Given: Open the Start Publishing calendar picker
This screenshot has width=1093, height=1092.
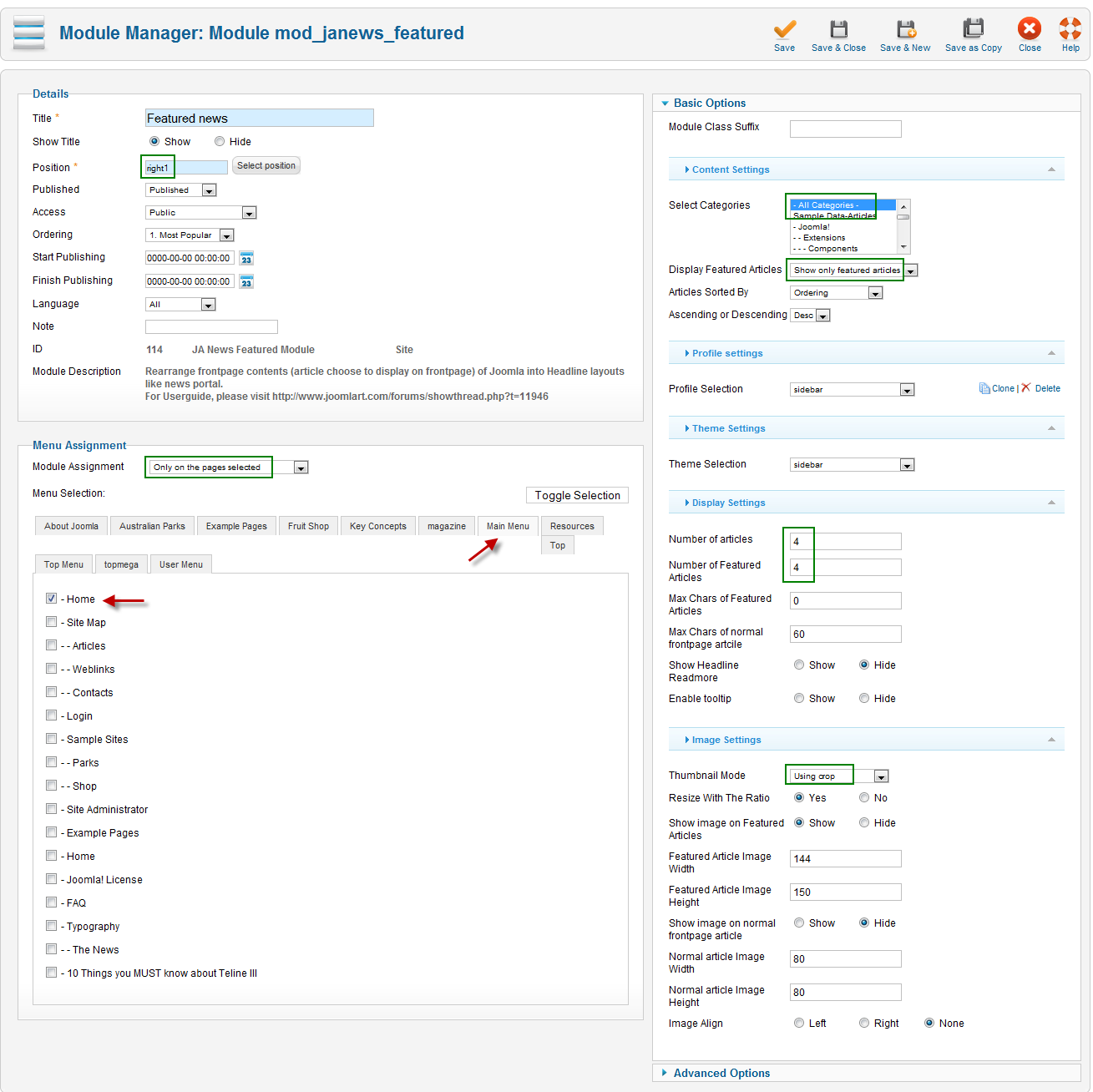Looking at the screenshot, I should (246, 259).
